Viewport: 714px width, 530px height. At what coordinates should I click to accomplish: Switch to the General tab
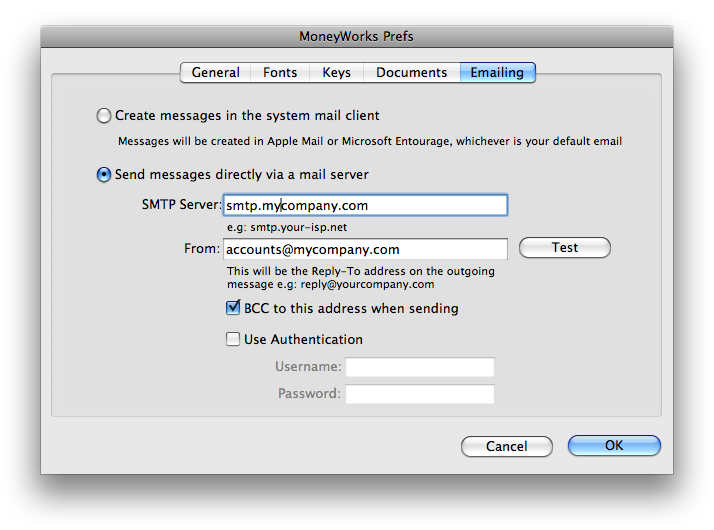pos(215,73)
